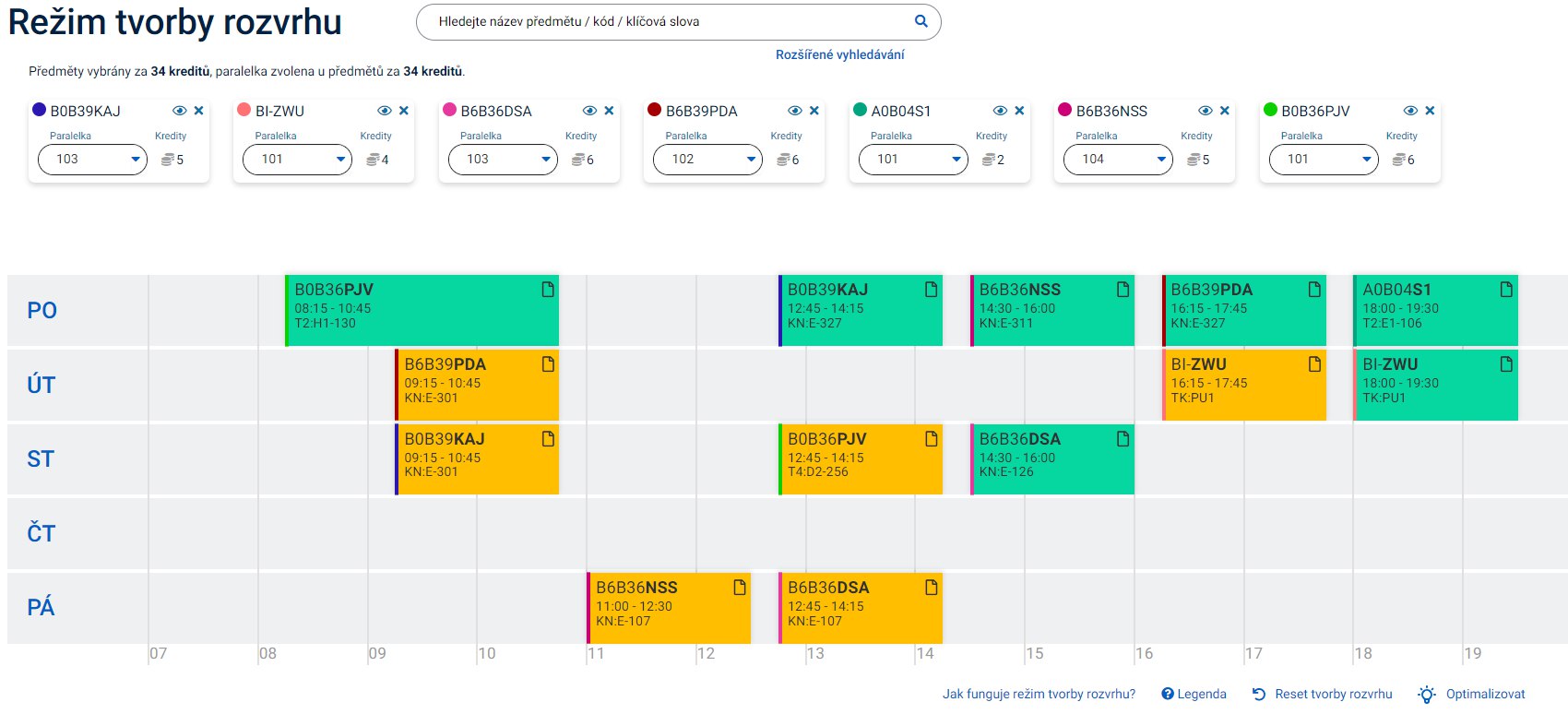
Task: Click the search magnifier icon
Action: (921, 21)
